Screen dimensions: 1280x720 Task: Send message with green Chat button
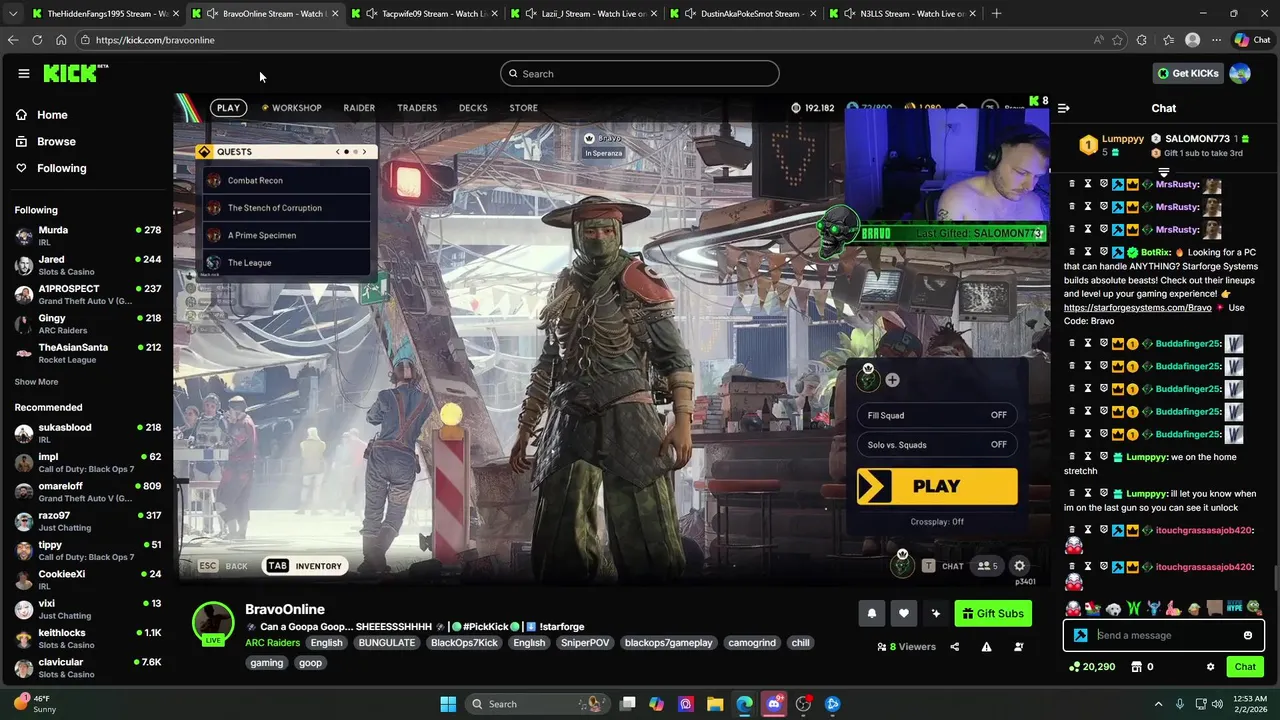1245,667
